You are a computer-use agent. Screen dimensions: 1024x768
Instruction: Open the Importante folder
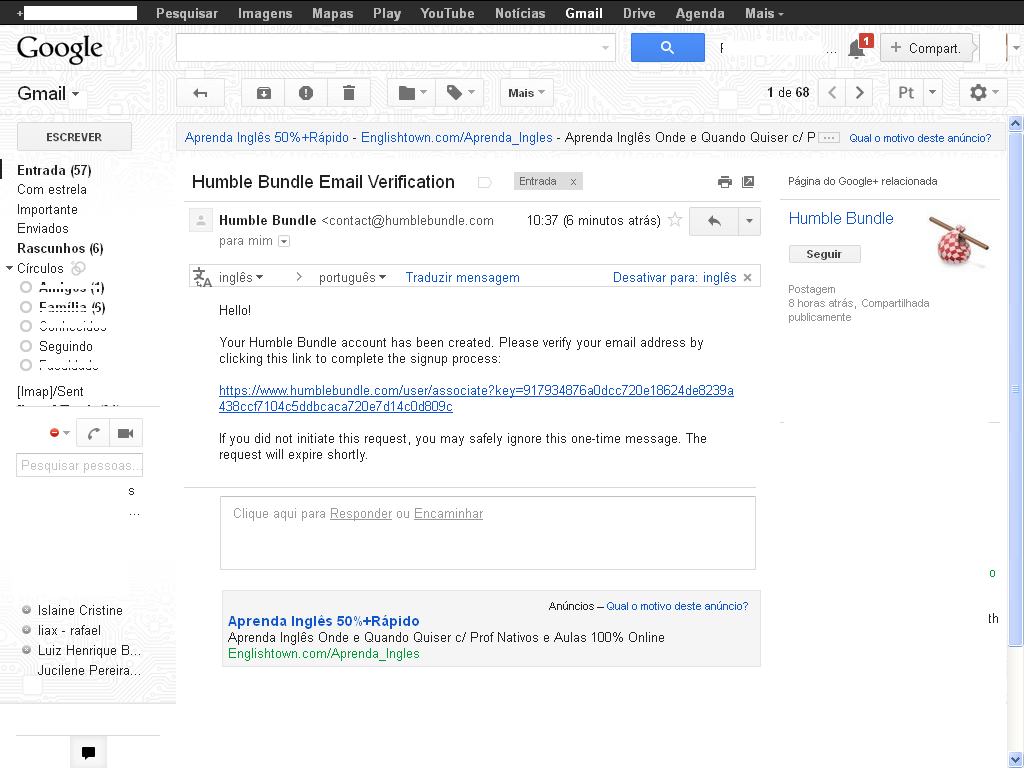47,210
